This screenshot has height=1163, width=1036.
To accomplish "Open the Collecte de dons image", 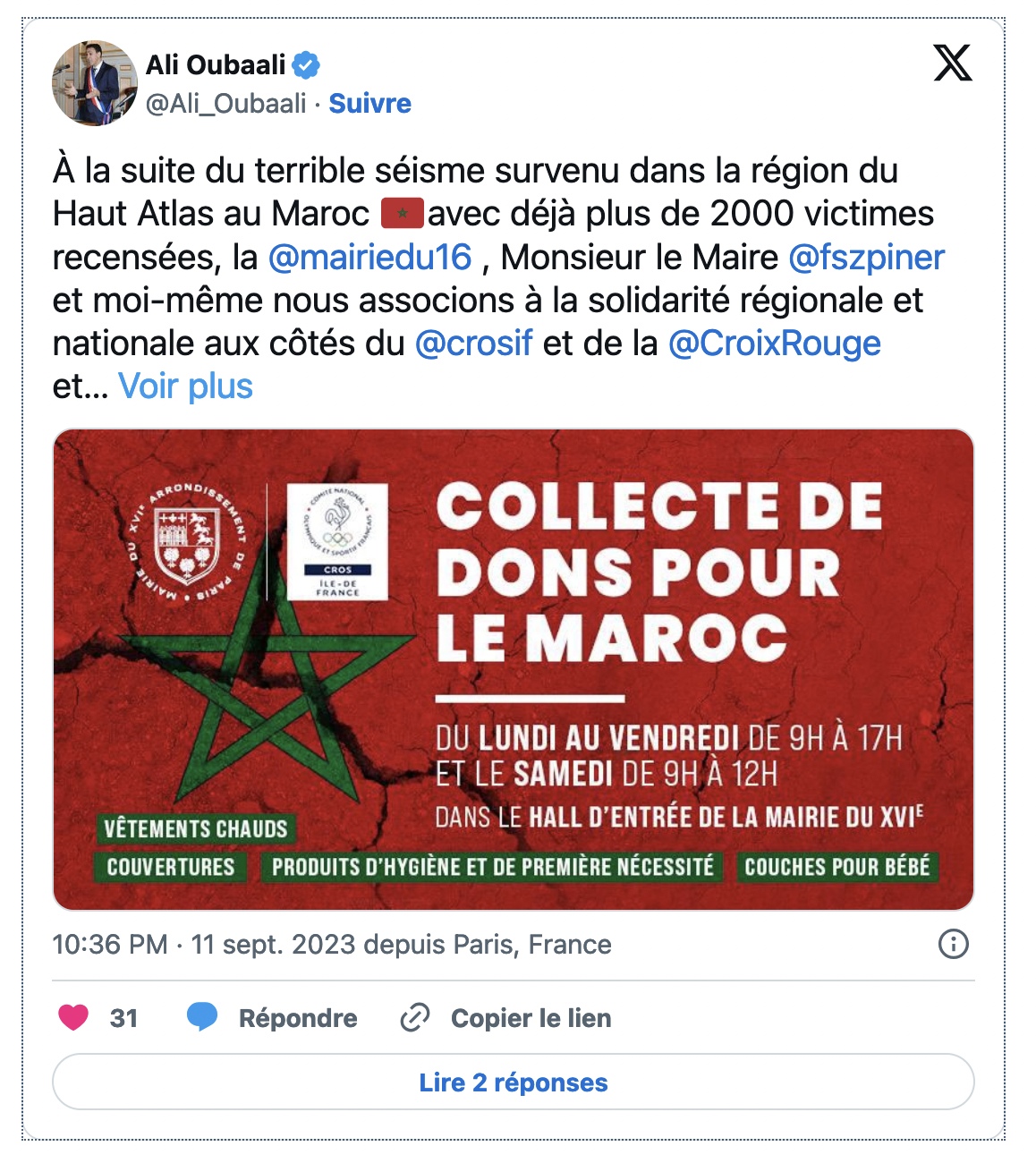I will (x=514, y=670).
